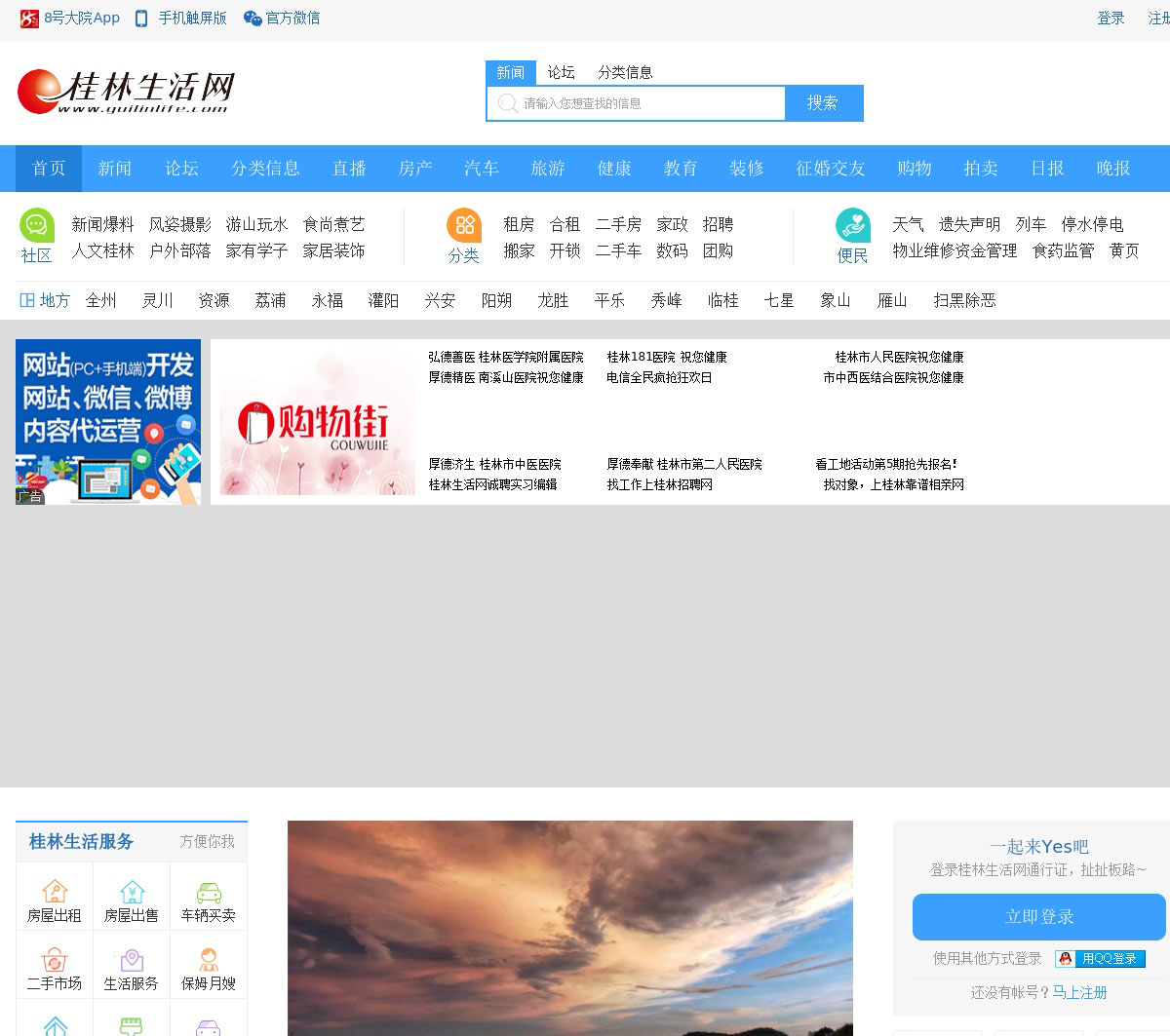Open 购物 in the nav bar
This screenshot has width=1170, height=1036.
pos(915,169)
